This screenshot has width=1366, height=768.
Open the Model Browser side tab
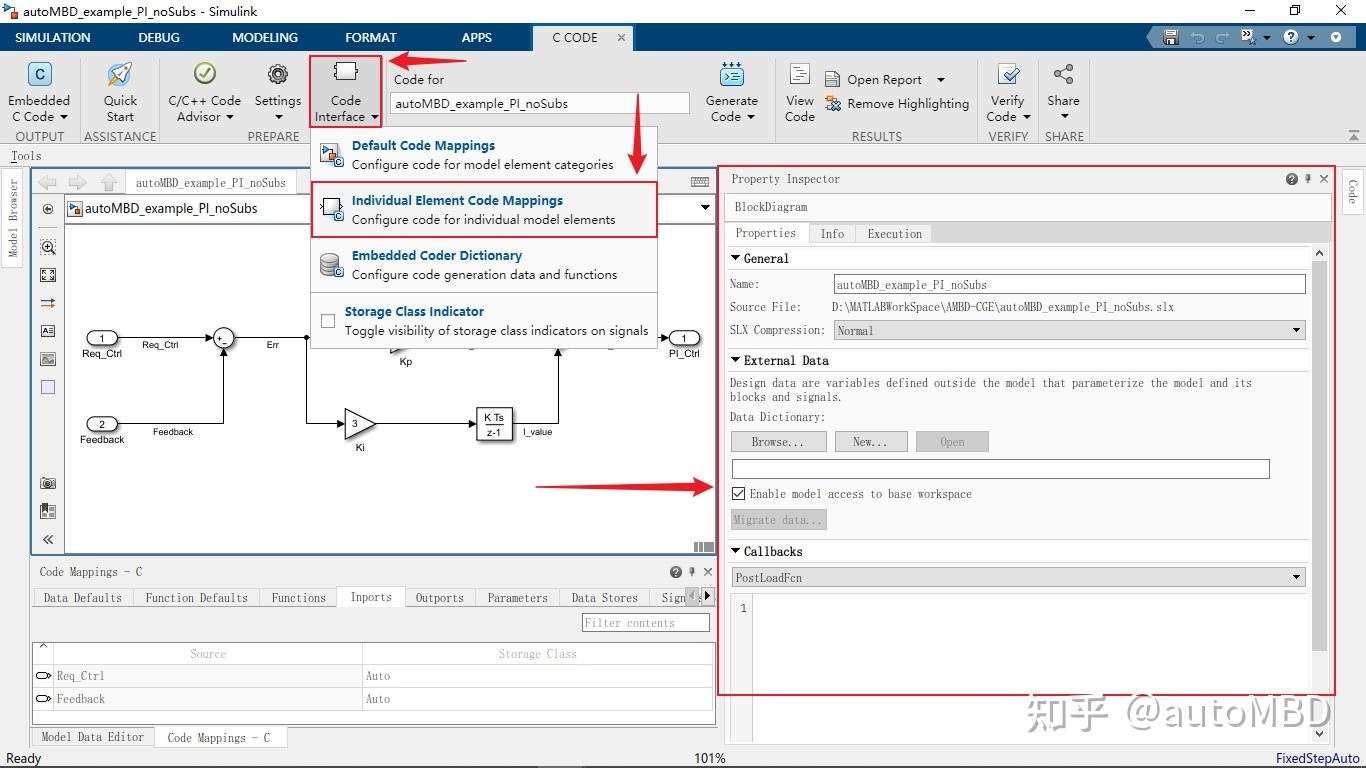[13, 218]
